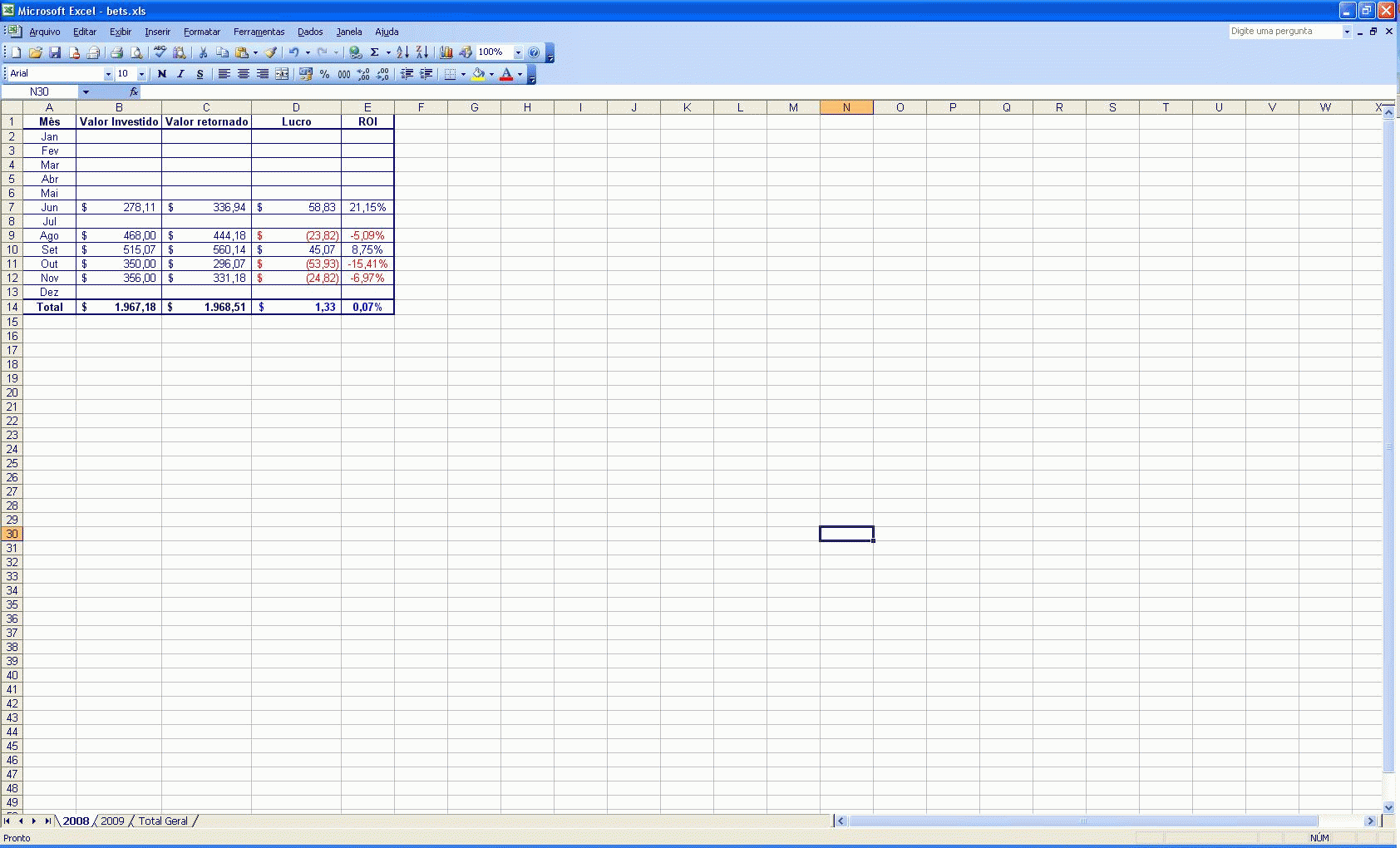Save the workbook with the floppy disk icon
This screenshot has height=848, width=1400.
coord(55,52)
